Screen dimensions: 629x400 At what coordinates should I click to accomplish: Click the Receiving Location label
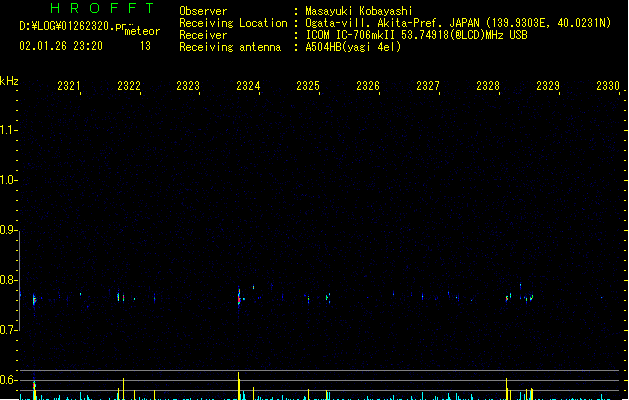(x=233, y=23)
